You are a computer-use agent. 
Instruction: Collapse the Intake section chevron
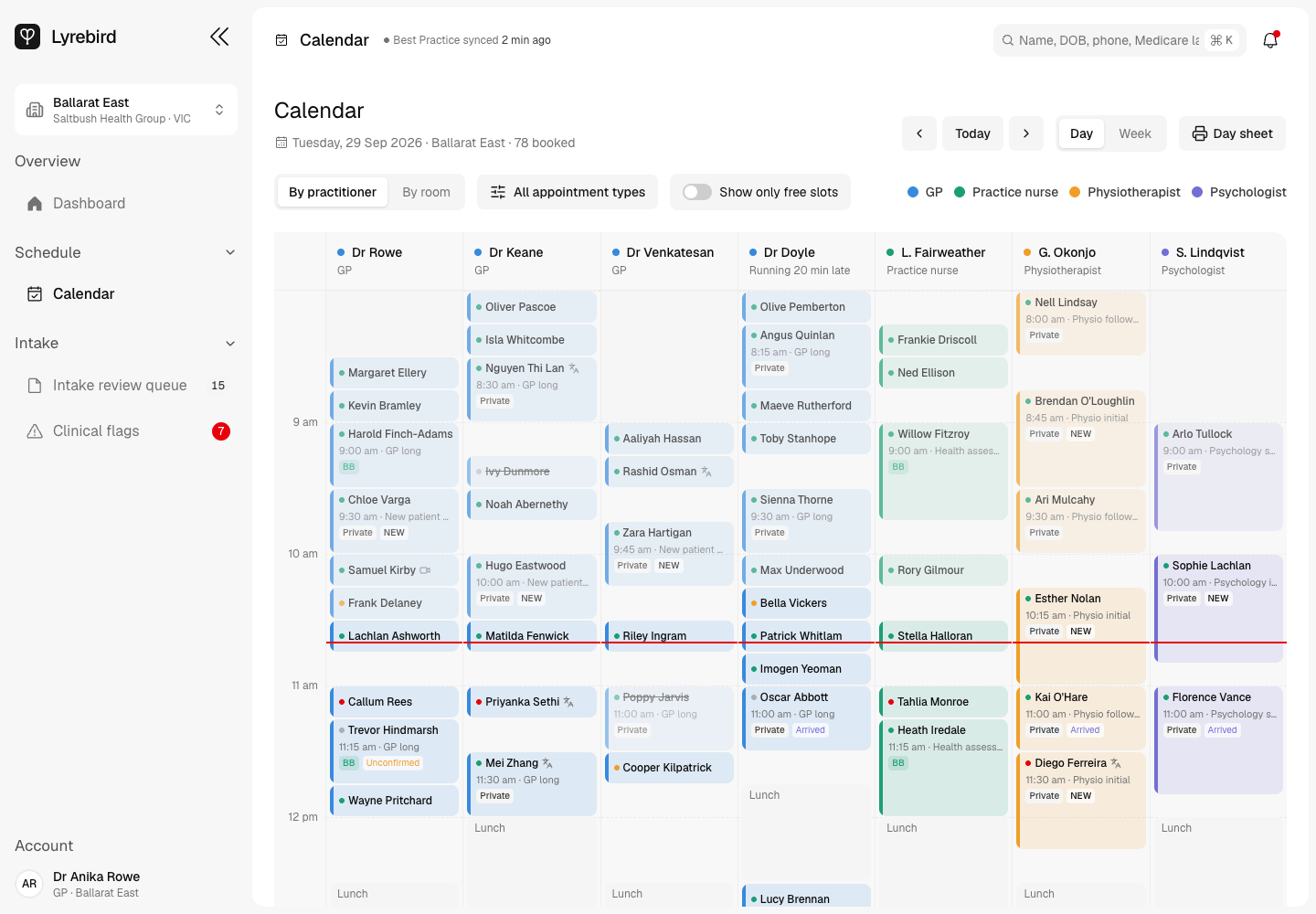point(230,344)
